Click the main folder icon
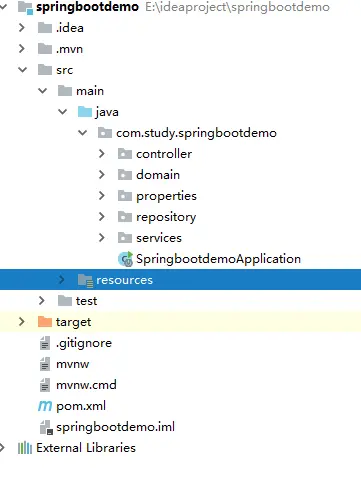 click(x=65, y=91)
